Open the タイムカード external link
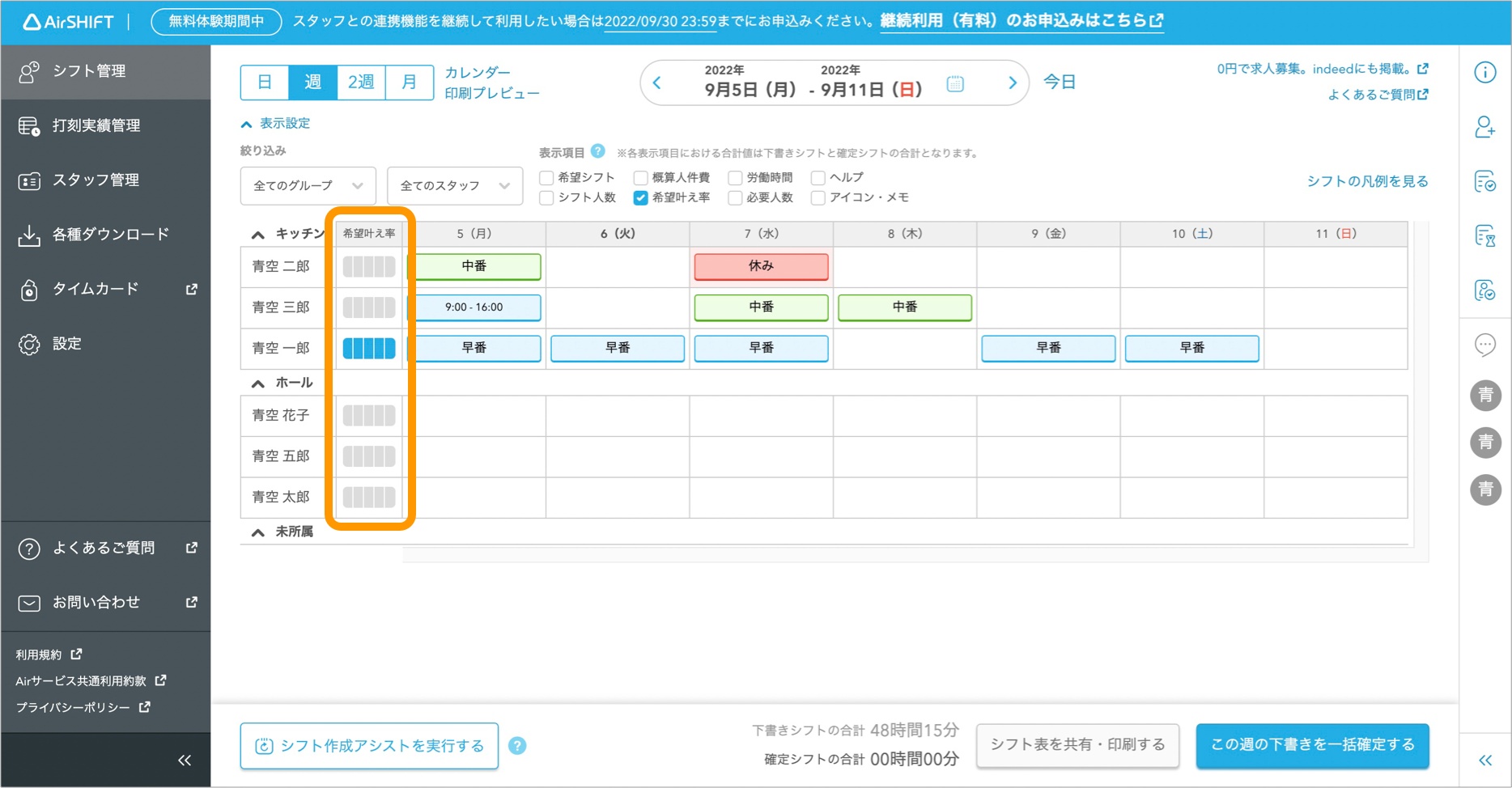Image resolution: width=1512 pixels, height=788 pixels. [96, 289]
